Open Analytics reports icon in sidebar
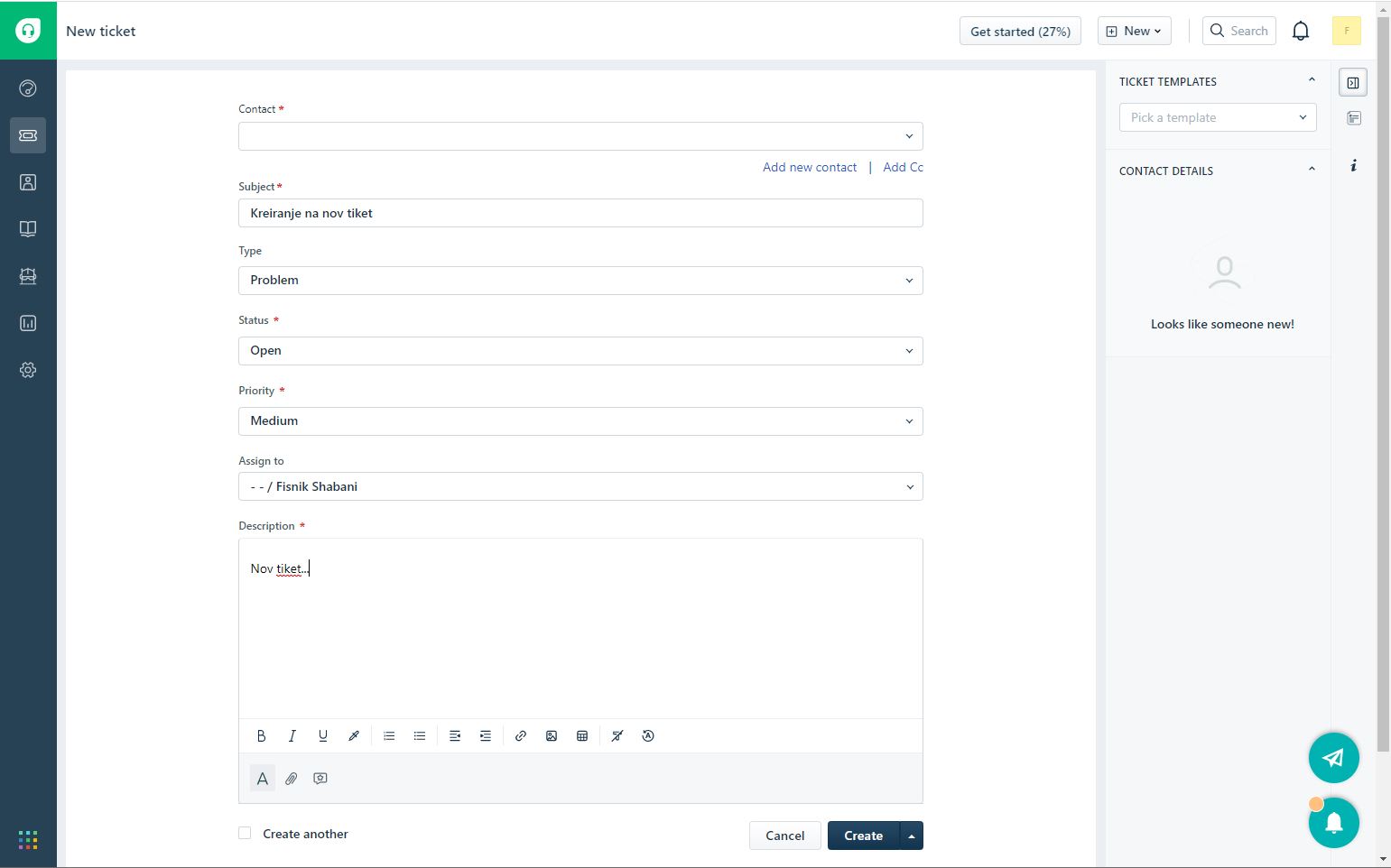Viewport: 1391px width, 868px height. [28, 323]
